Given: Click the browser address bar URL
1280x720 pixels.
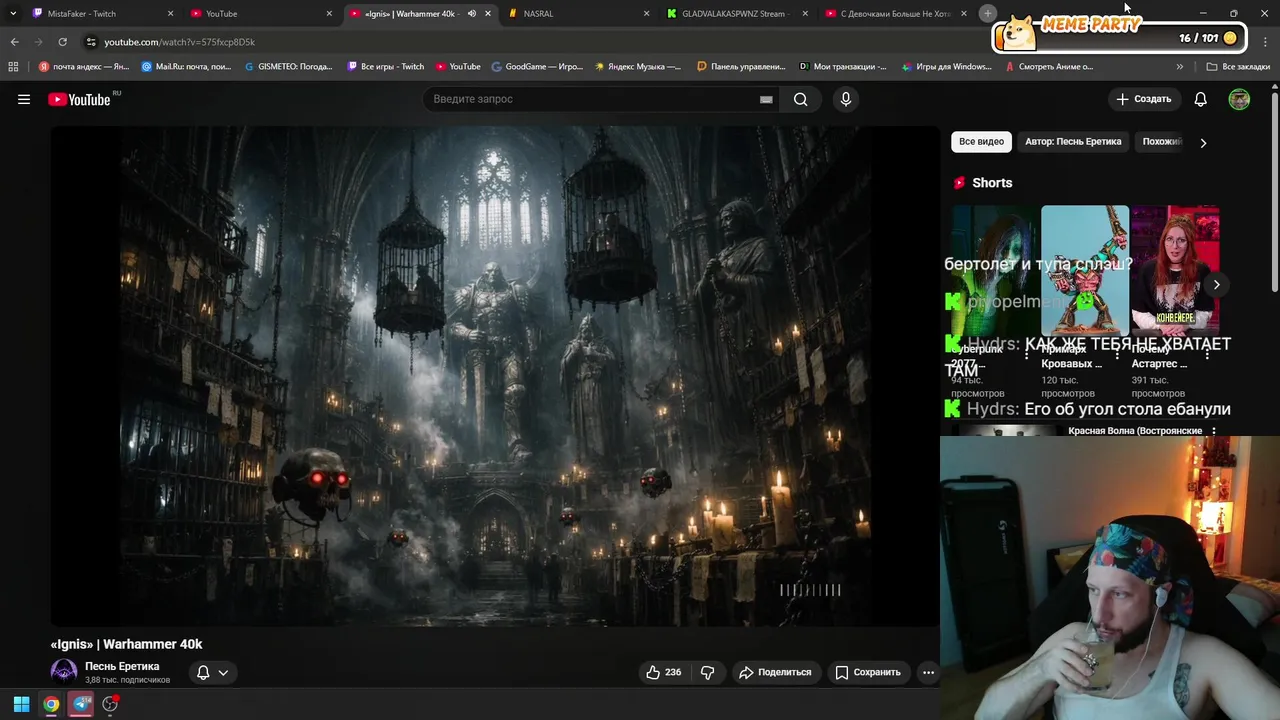Looking at the screenshot, I should pos(180,42).
